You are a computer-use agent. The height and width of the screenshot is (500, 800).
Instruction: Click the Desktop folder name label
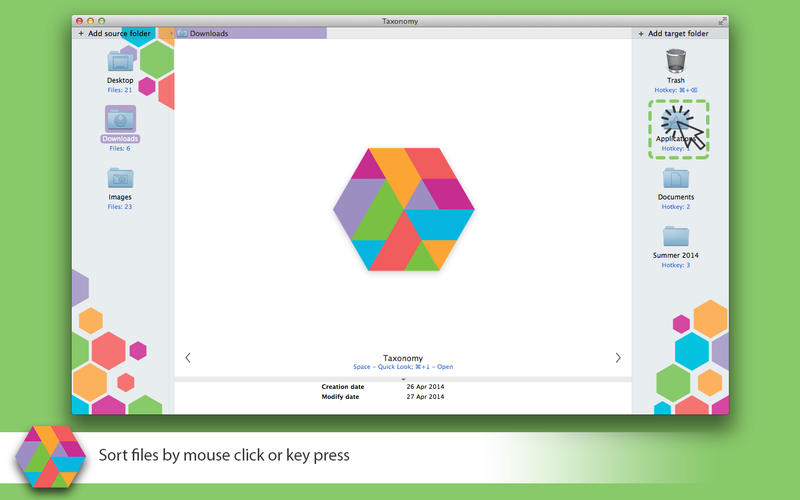click(120, 80)
